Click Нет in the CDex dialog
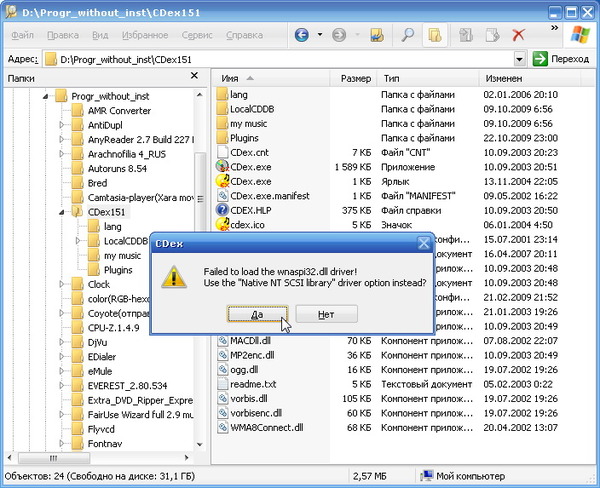This screenshot has height=488, width=600. [x=326, y=314]
